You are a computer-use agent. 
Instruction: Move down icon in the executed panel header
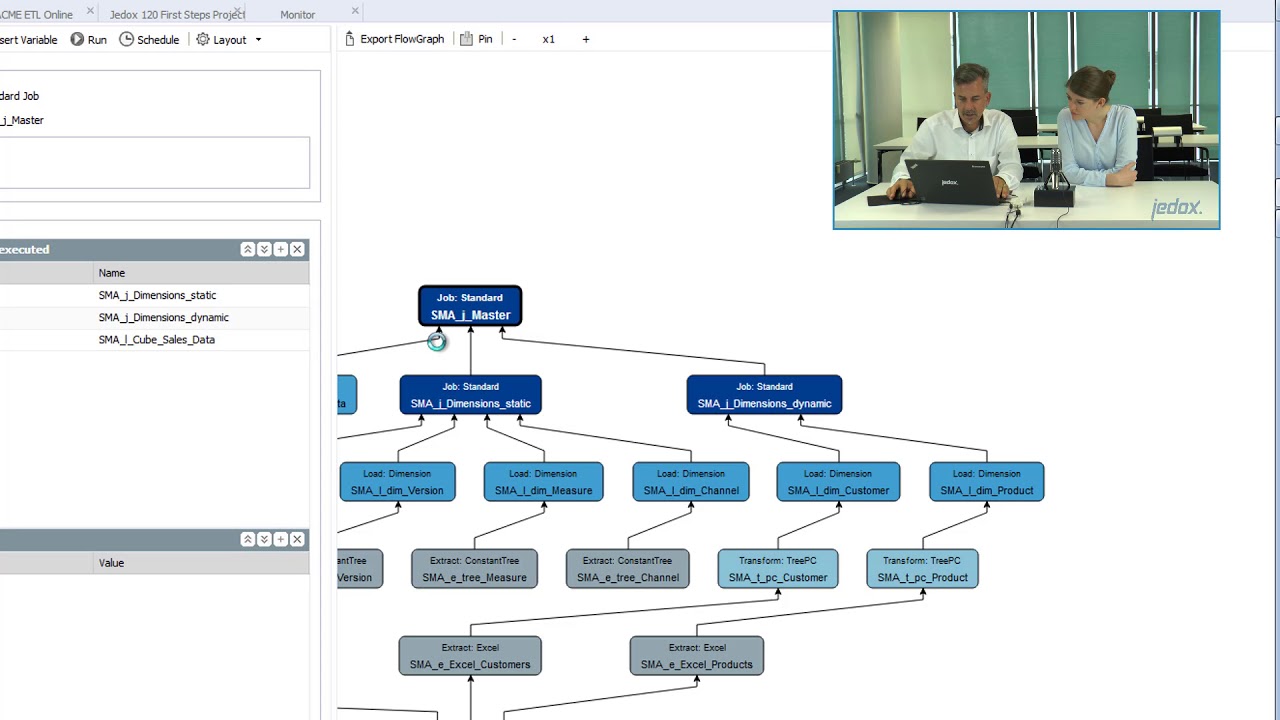coord(264,249)
